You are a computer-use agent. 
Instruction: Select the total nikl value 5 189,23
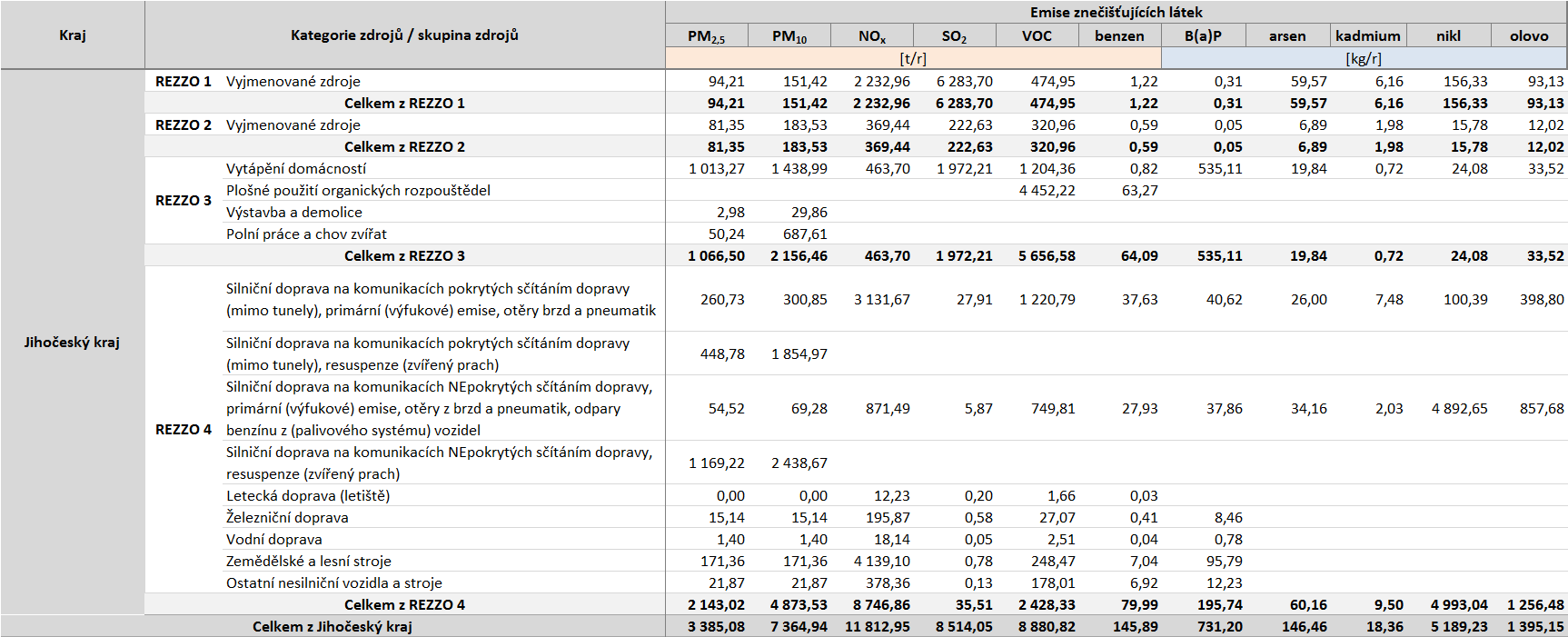1459,627
